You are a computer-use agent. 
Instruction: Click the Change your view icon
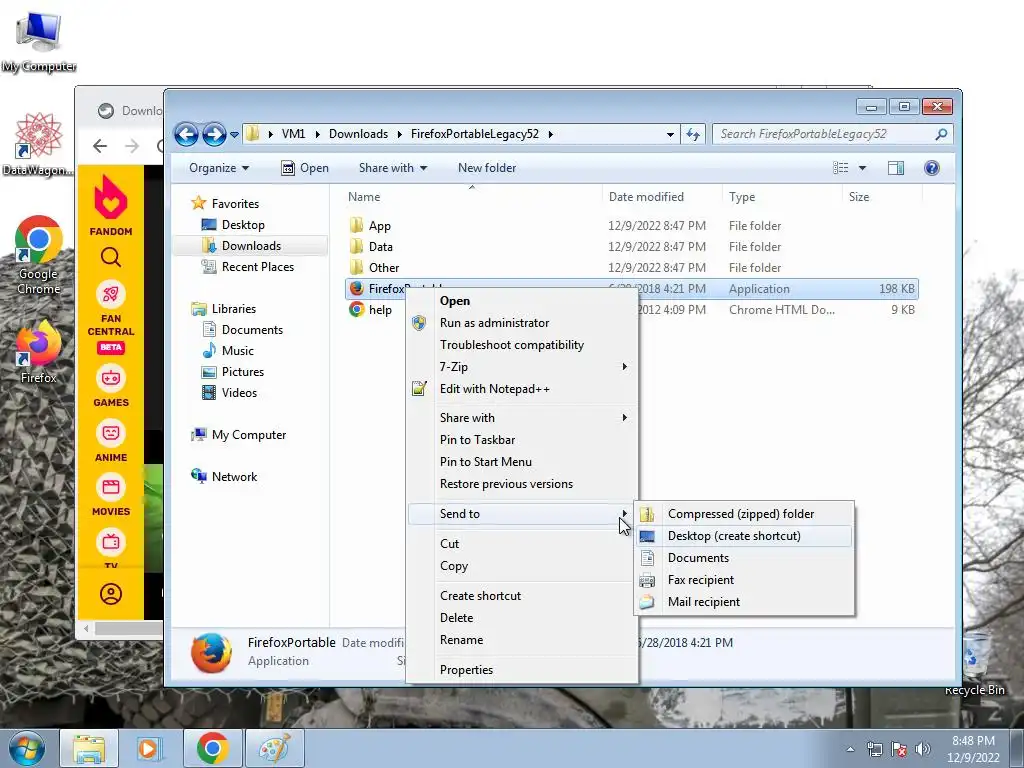[x=840, y=168]
